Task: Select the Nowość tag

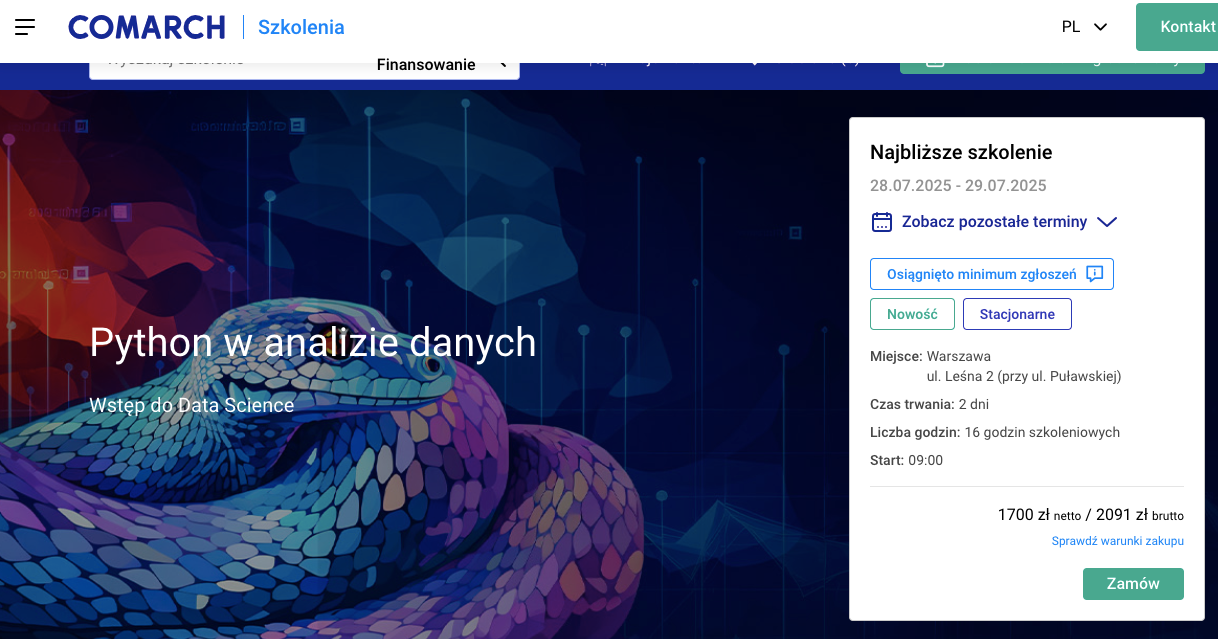Action: pos(912,314)
